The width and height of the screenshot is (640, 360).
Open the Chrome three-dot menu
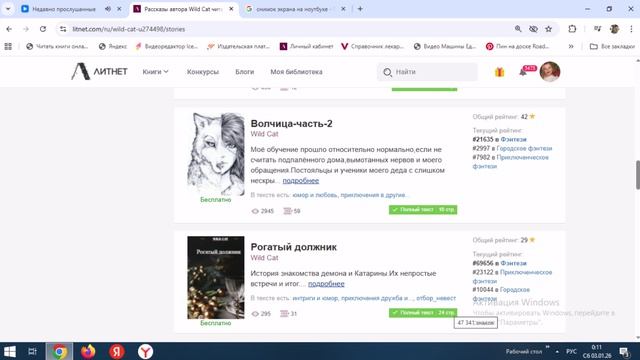point(631,29)
